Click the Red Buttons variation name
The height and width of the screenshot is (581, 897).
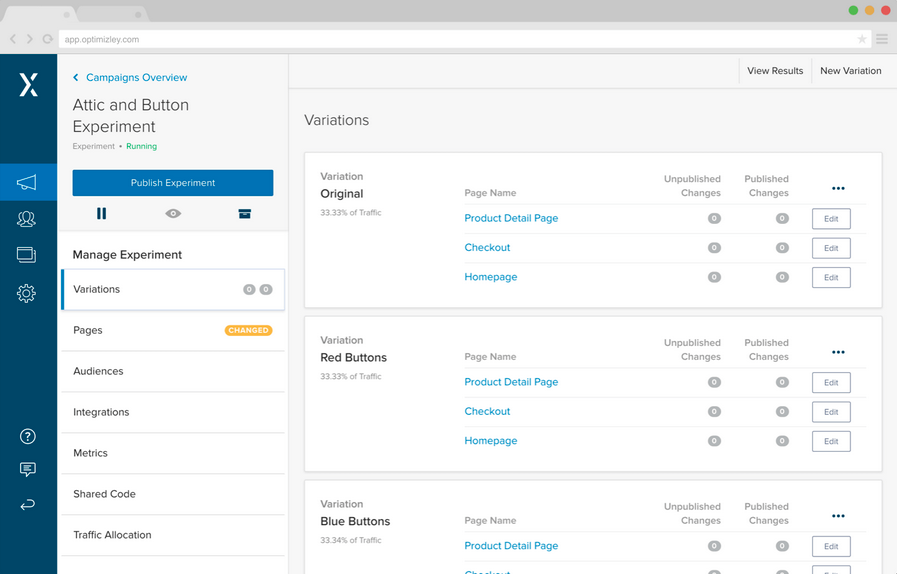354,357
